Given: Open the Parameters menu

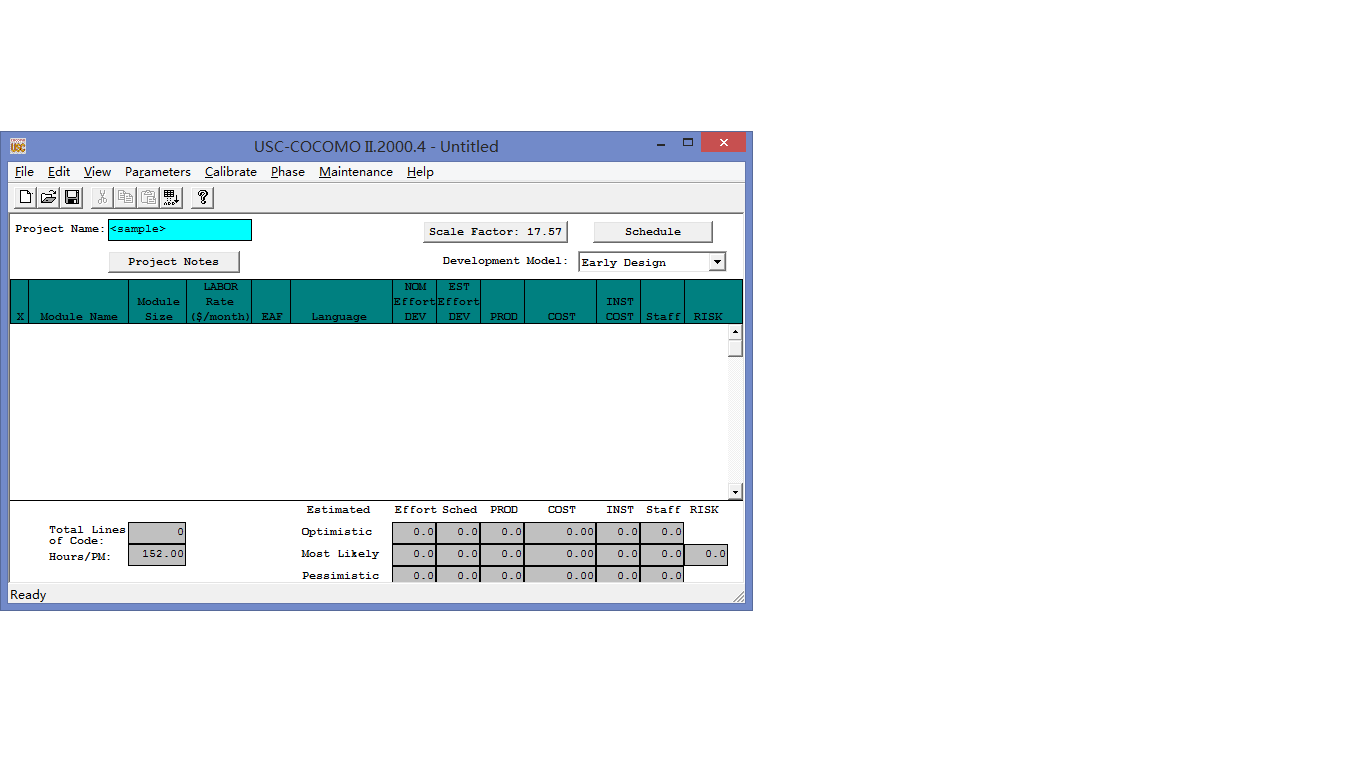Looking at the screenshot, I should 158,172.
